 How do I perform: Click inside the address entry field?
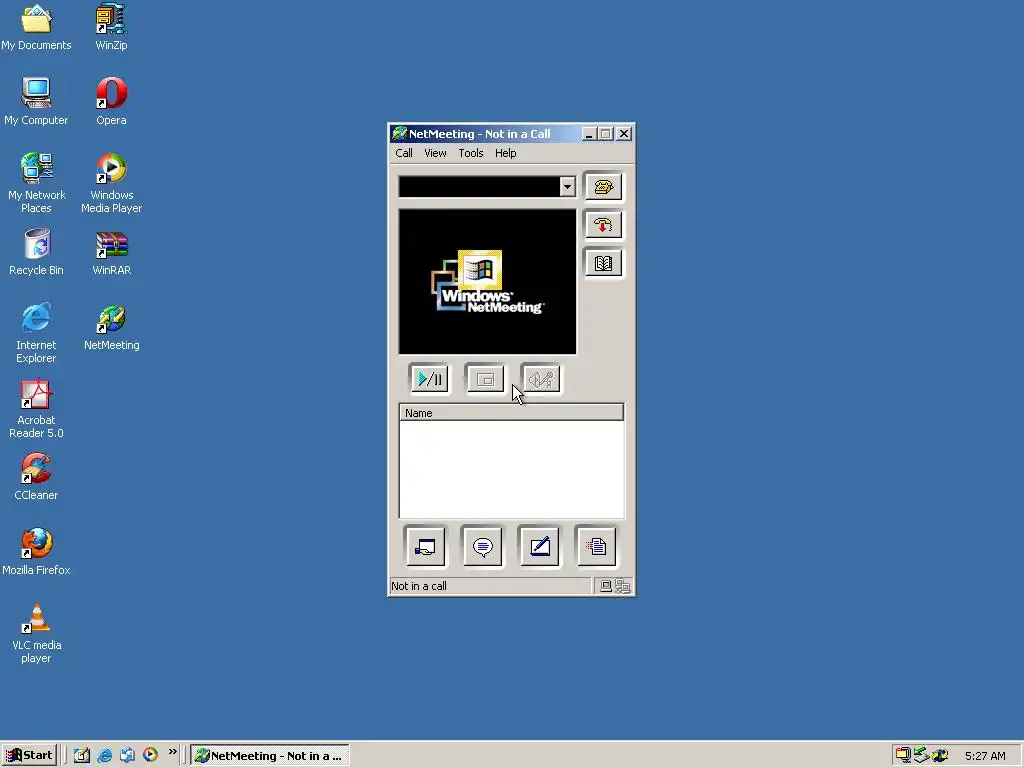click(x=479, y=187)
